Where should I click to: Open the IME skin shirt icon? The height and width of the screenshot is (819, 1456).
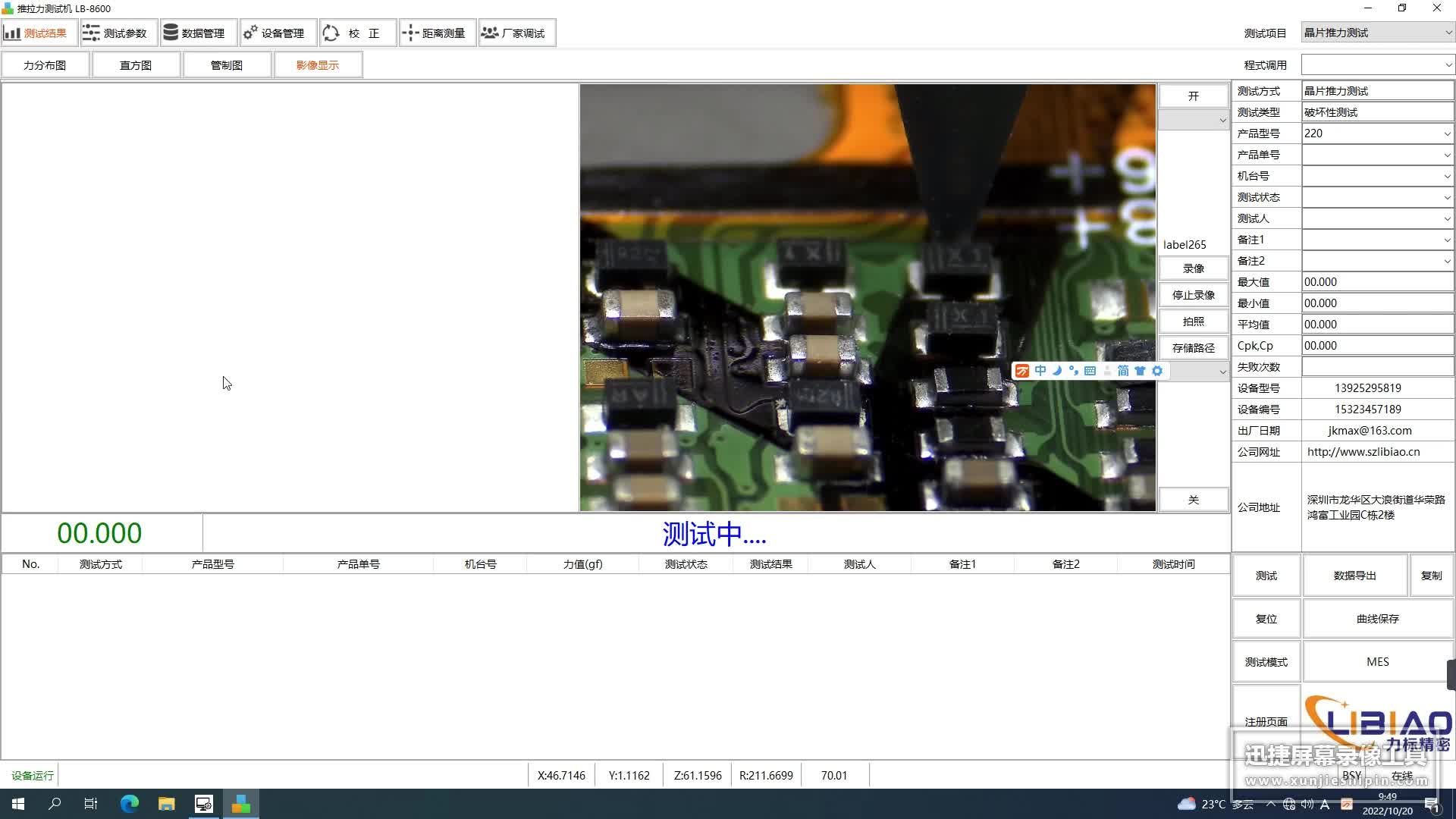pyautogui.click(x=1140, y=371)
